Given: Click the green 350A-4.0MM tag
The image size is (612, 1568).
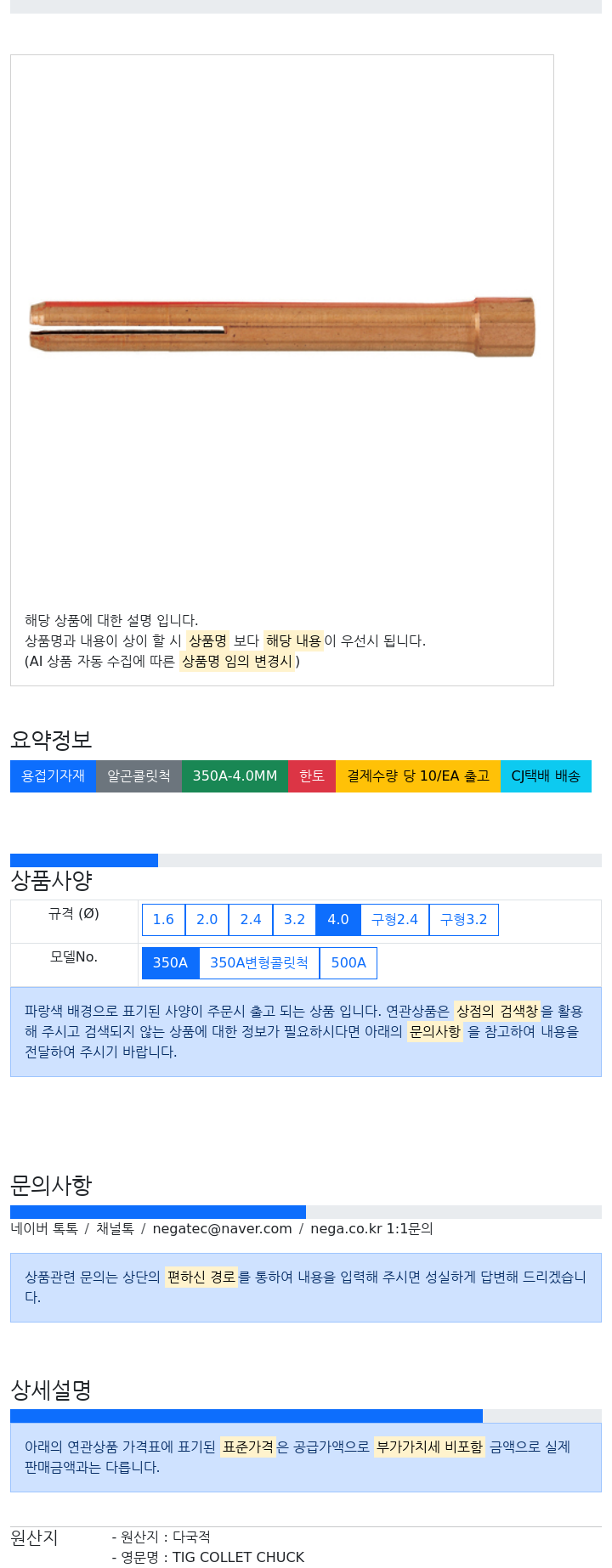Looking at the screenshot, I should [235, 776].
